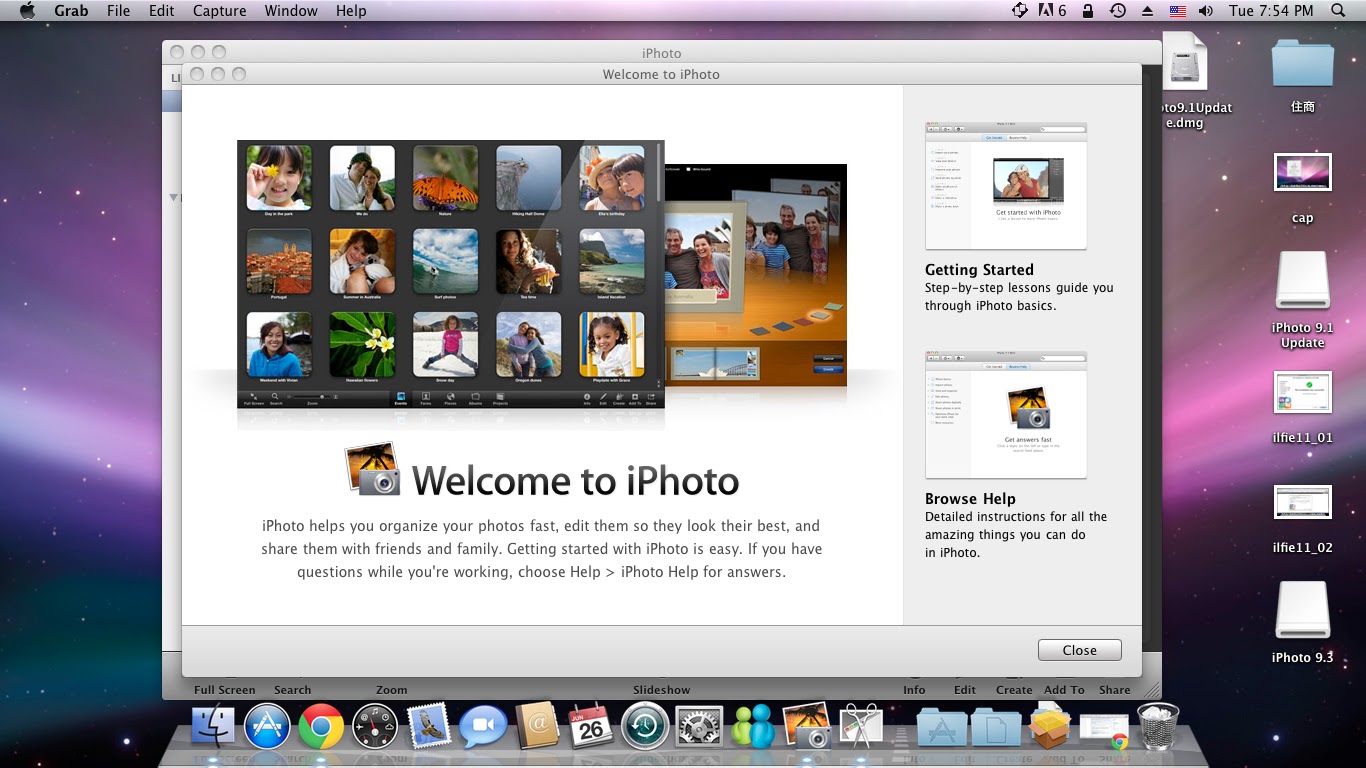The height and width of the screenshot is (768, 1366).
Task: Launch the App Store from the Dock
Action: click(267, 726)
